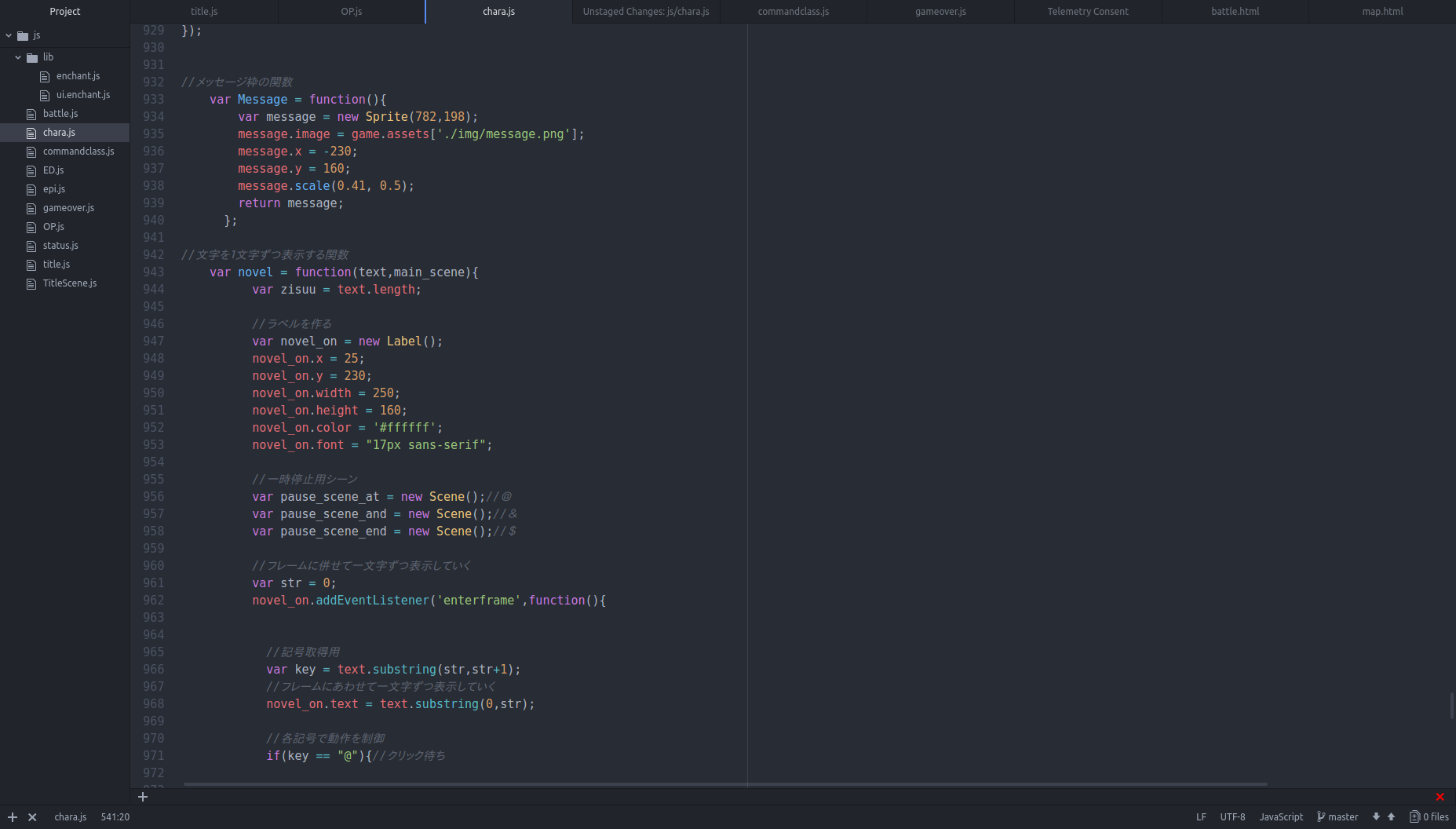Viewport: 1456px width, 829px height.
Task: Click file icon beside ED.js
Action: (x=31, y=171)
